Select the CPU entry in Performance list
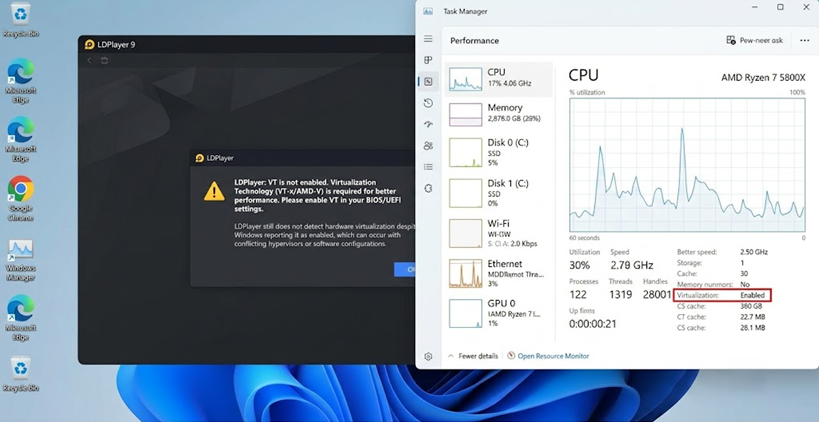The height and width of the screenshot is (422, 819). (x=498, y=79)
